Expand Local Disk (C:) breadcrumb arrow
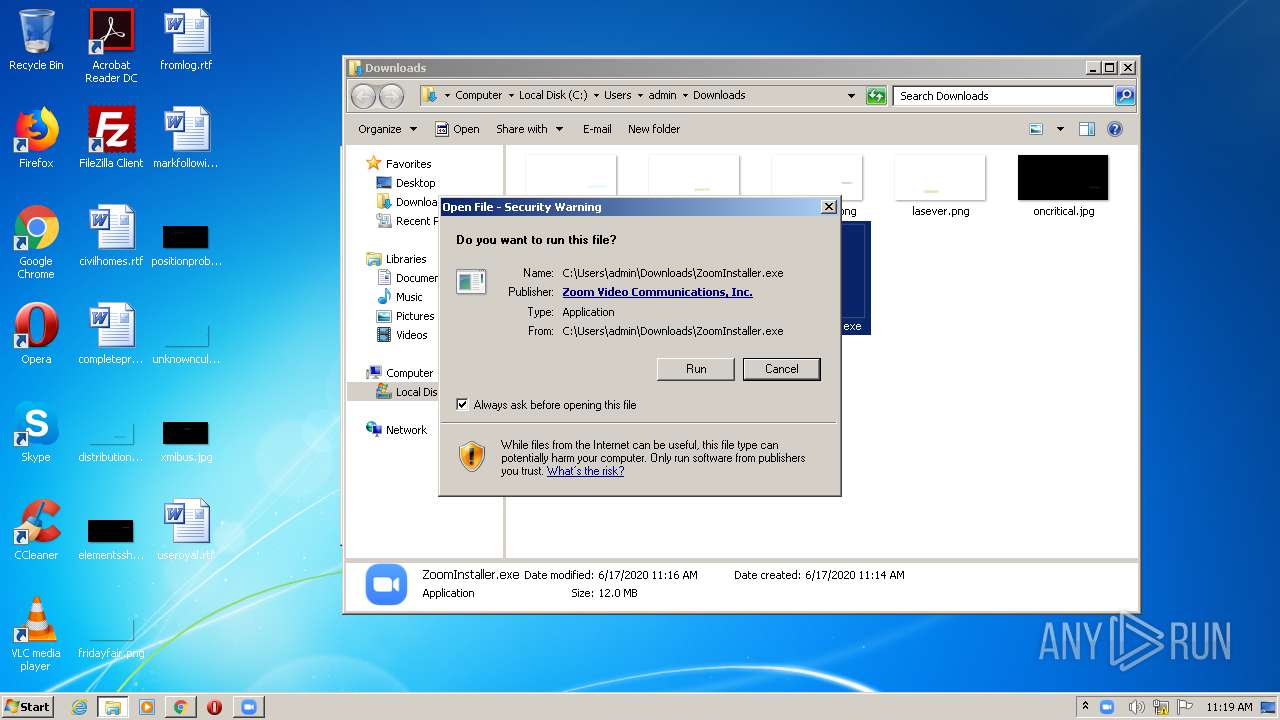The height and width of the screenshot is (720, 1280). (x=596, y=96)
